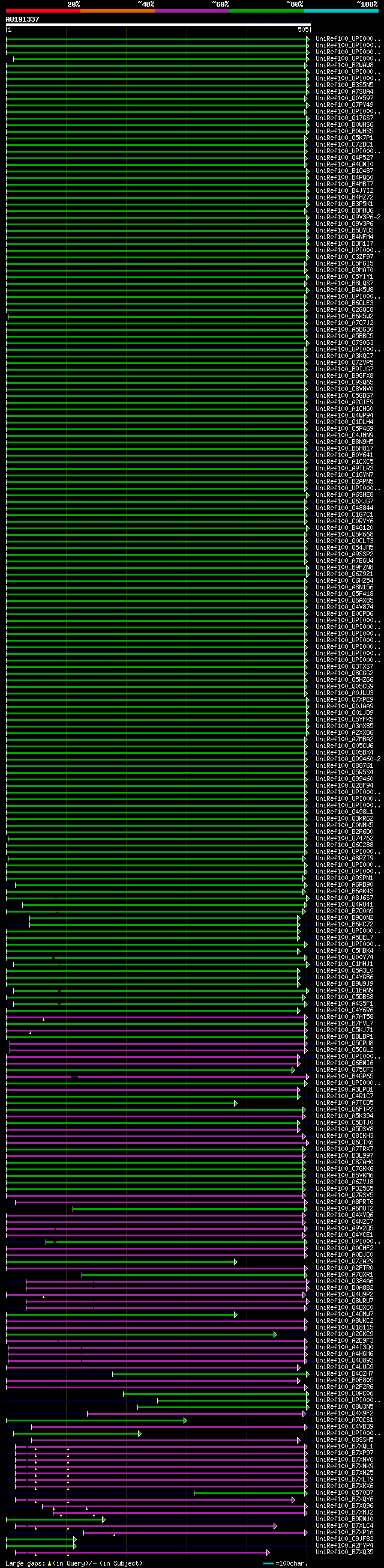
Task: Click the green alignment bar for UniRef100_Q4RU41
Action: point(164,905)
